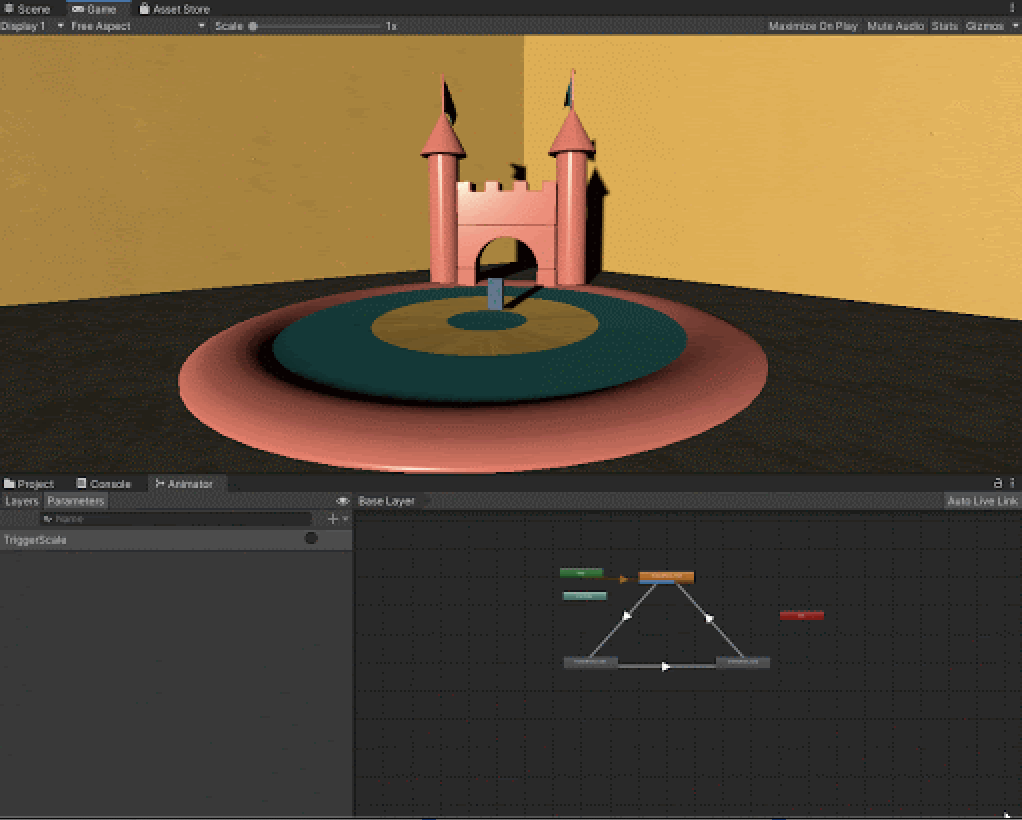Toggle Maximize On Play
Screen dimensions: 1022x820
click(812, 26)
